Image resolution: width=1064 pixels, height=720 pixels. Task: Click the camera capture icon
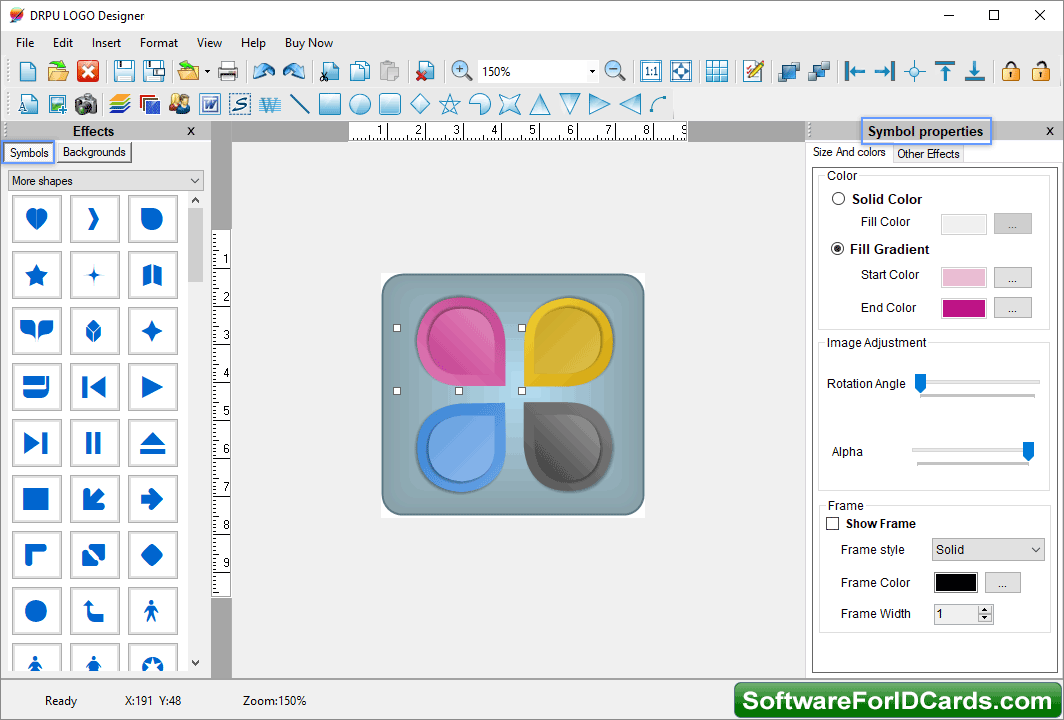coord(86,104)
